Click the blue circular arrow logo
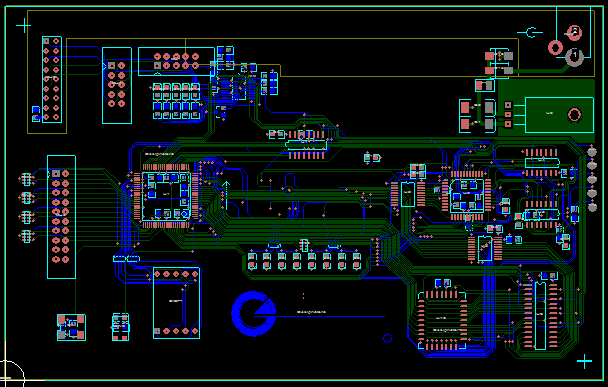Screen dimensions: 608x387 point(254,313)
